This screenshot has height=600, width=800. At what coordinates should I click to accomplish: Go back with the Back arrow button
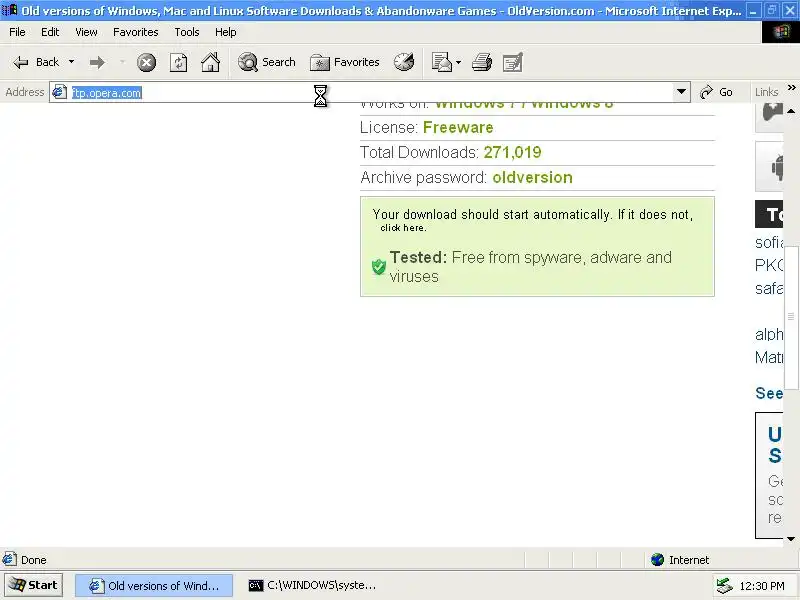point(36,62)
